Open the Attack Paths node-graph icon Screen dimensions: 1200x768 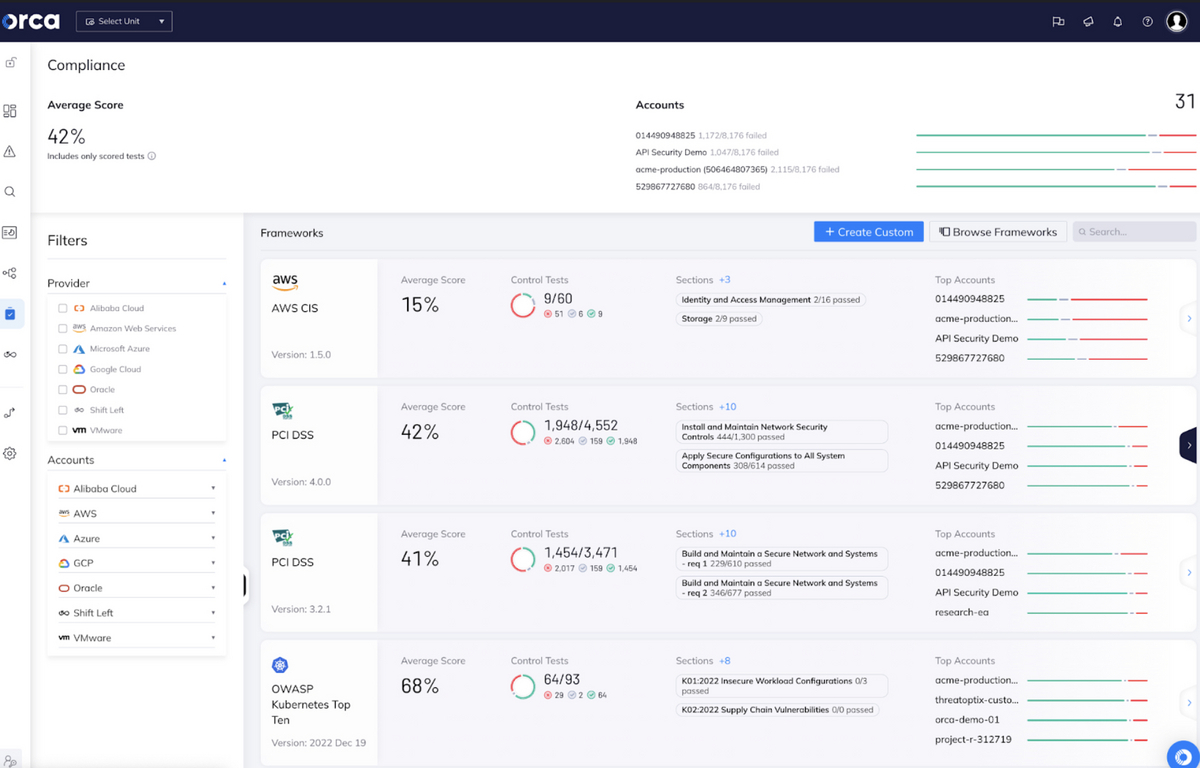pos(11,272)
